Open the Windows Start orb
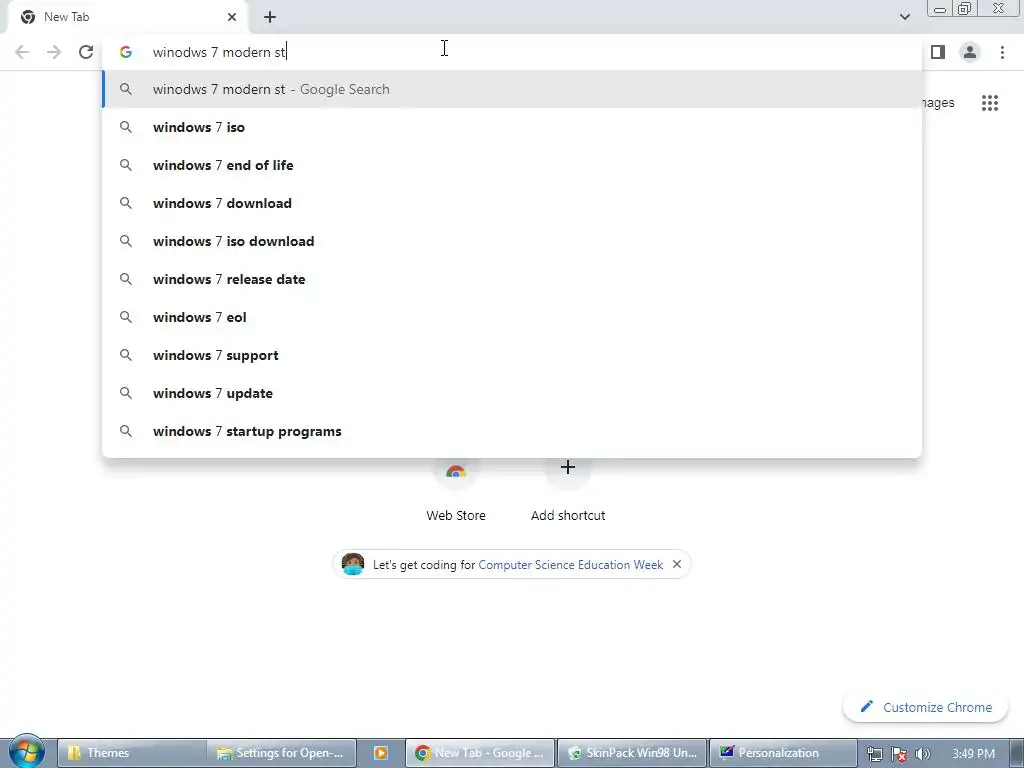 (27, 751)
